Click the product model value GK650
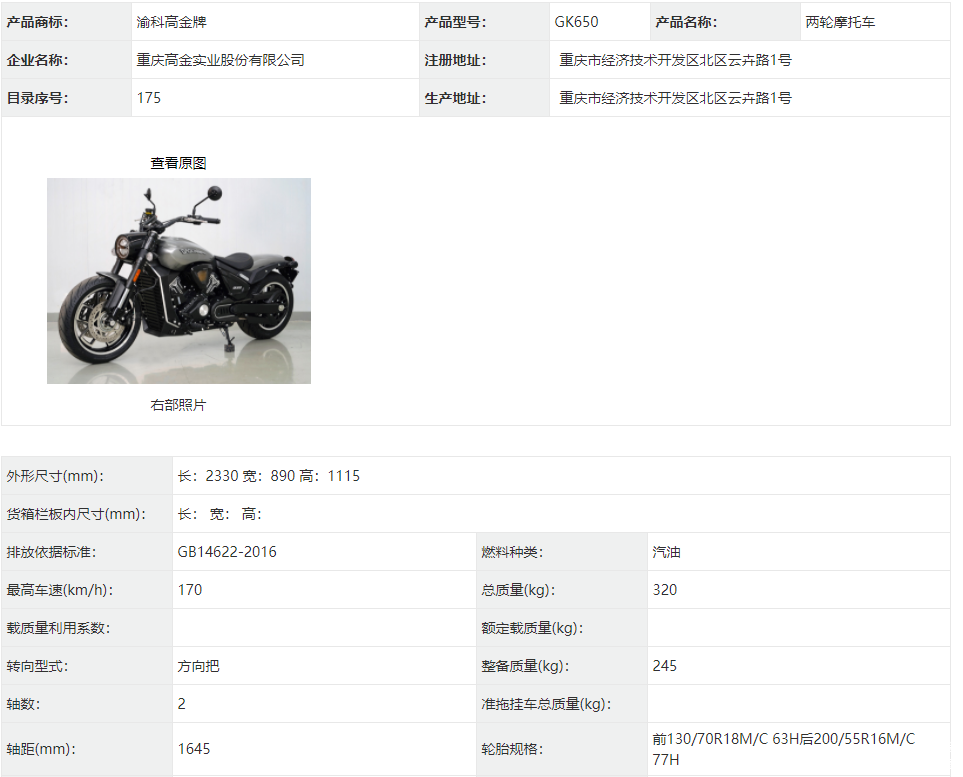Viewport: 963px width, 777px height. [576, 22]
